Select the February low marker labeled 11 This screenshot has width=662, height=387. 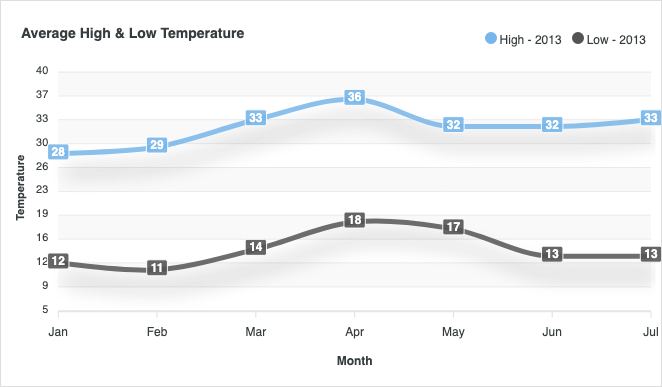point(157,268)
